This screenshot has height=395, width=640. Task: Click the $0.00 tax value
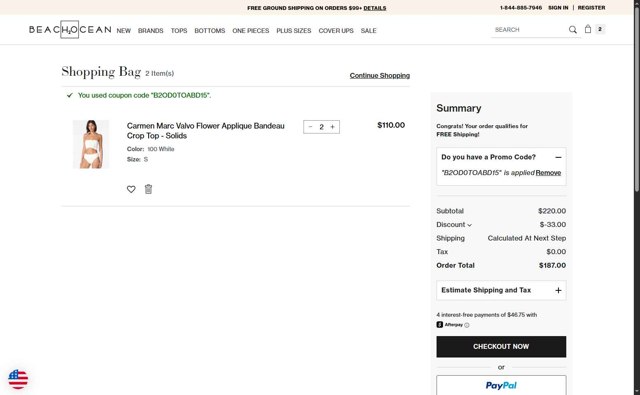[x=556, y=252]
